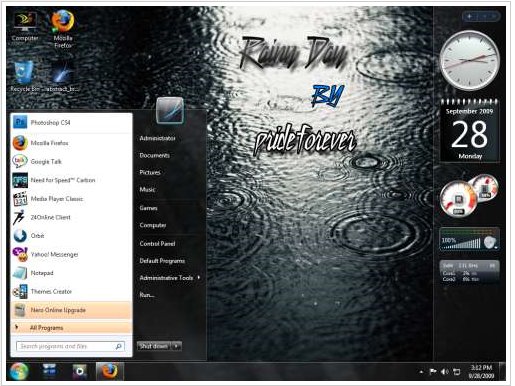Open Administrator user folder
Viewport: 515px width, 386px height.
coord(157,138)
